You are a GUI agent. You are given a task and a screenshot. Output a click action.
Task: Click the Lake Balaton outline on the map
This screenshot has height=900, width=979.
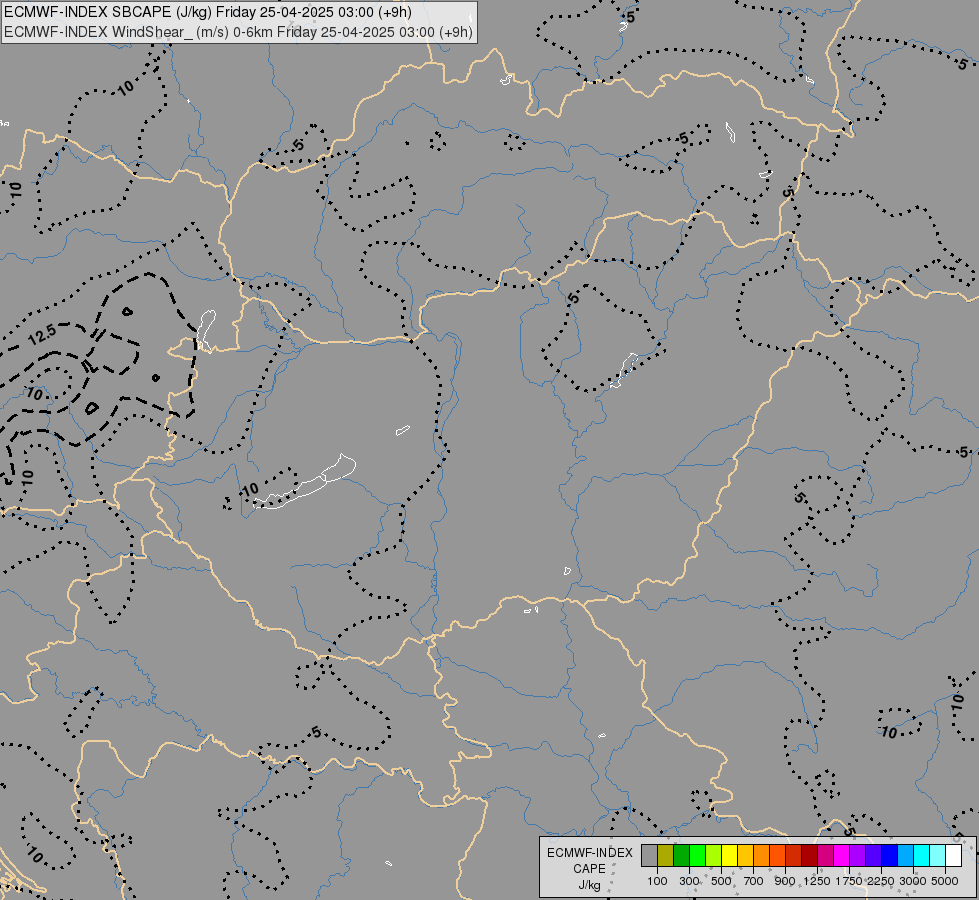point(305,482)
